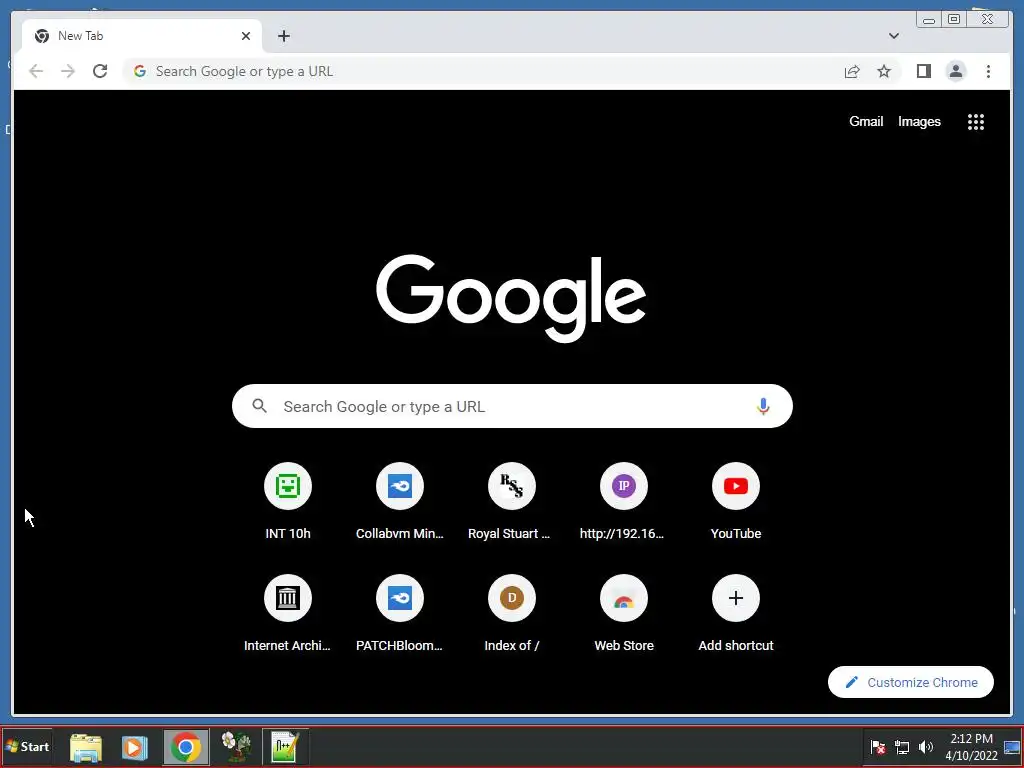The image size is (1024, 768).
Task: Open a new tab with plus button
Action: pos(283,36)
